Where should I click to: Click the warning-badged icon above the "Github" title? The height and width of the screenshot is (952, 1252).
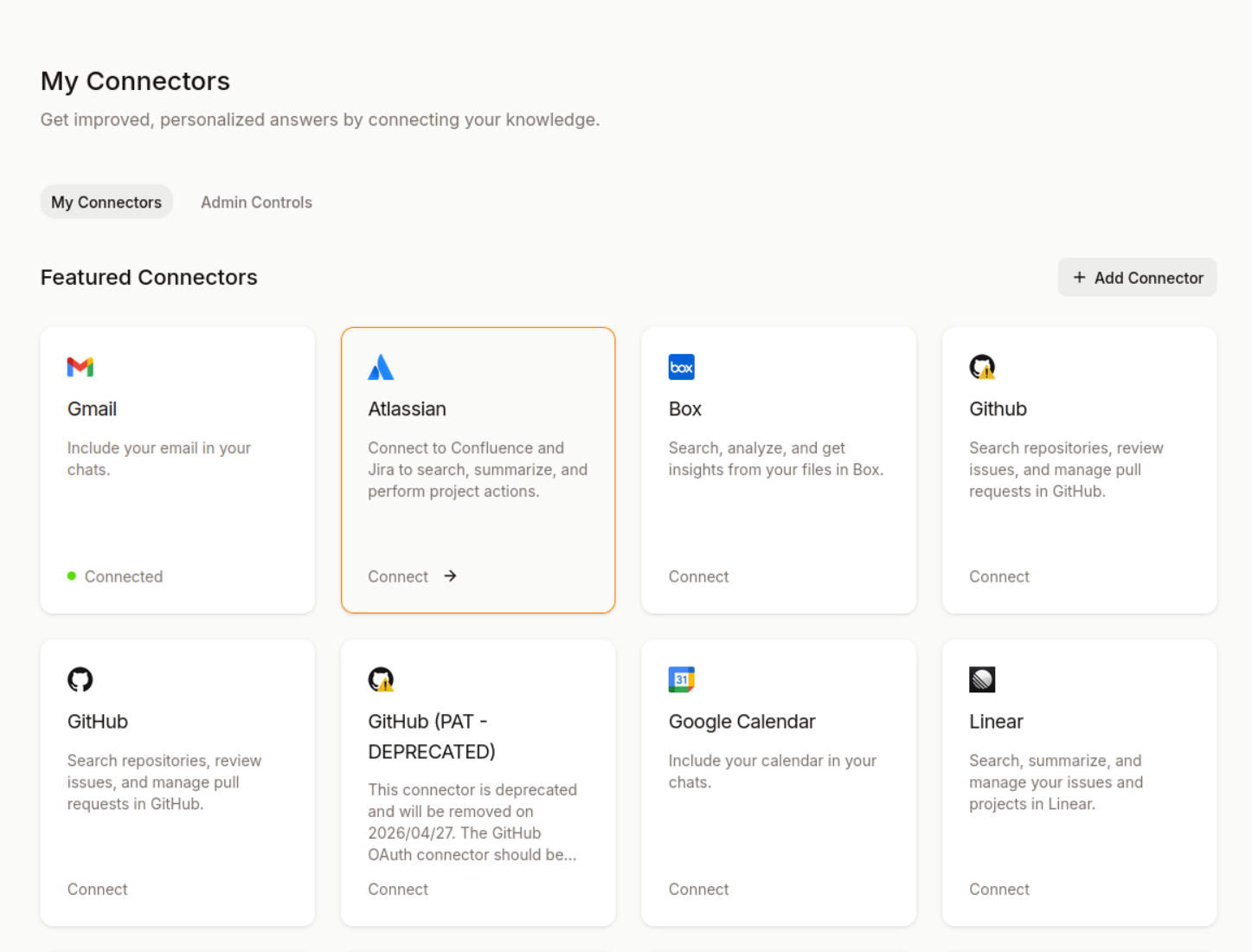982,367
